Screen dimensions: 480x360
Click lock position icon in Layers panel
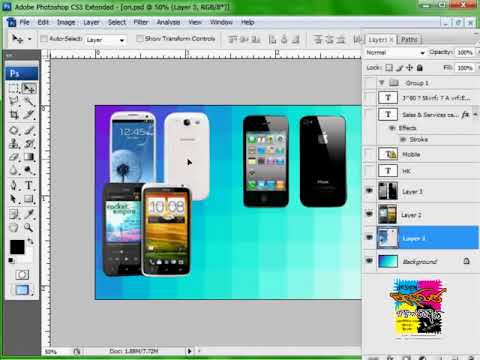(x=409, y=68)
